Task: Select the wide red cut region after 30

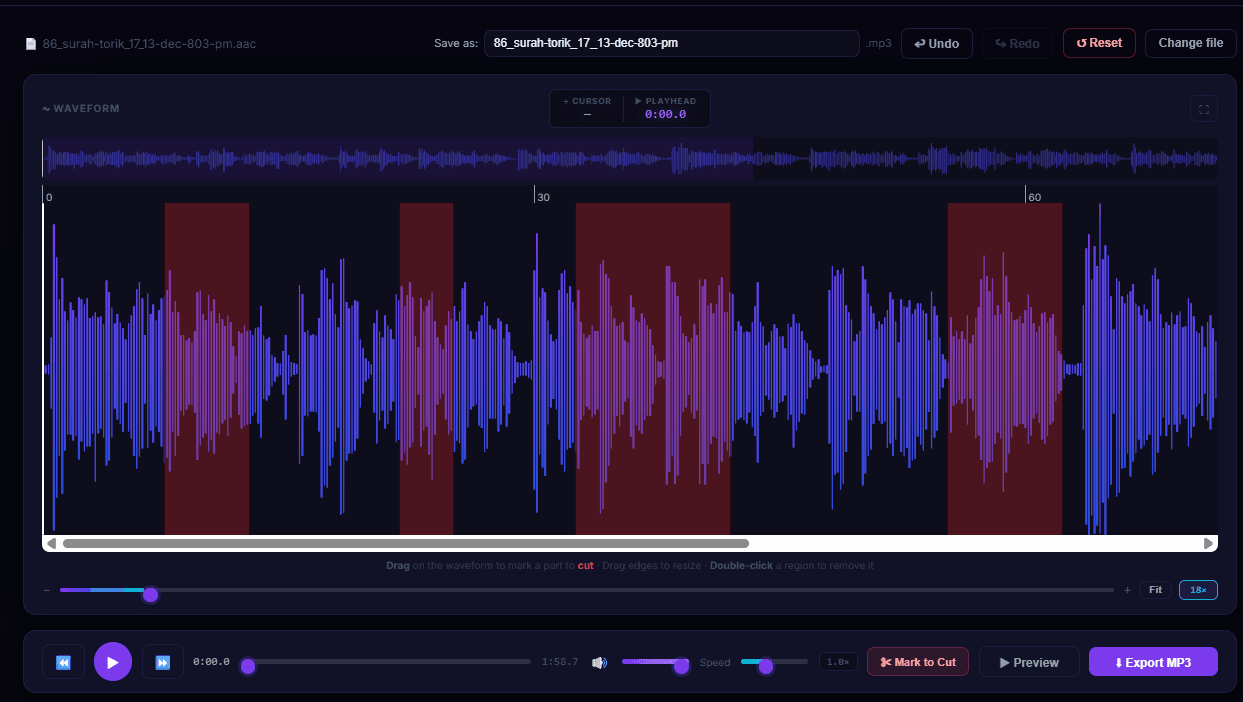Action: (x=652, y=368)
